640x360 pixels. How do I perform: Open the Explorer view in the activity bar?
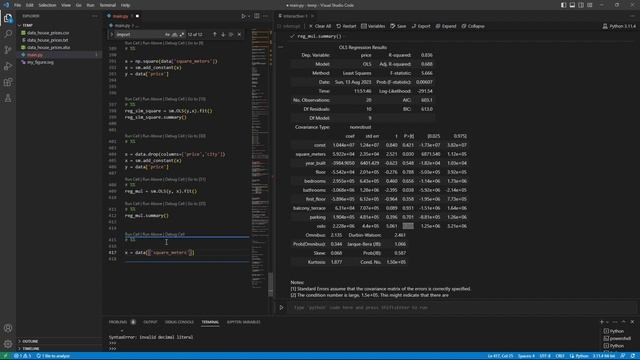[8, 18]
